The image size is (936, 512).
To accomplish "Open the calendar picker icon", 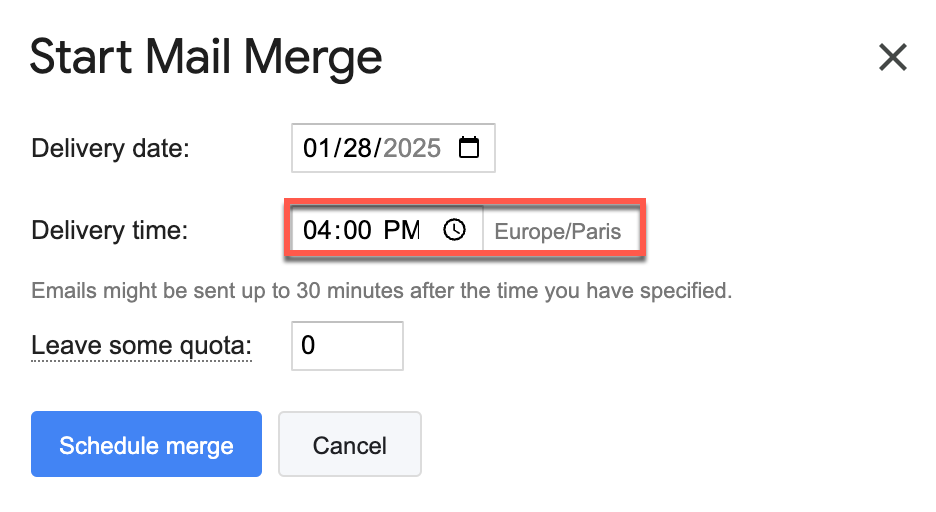I will pos(468,148).
